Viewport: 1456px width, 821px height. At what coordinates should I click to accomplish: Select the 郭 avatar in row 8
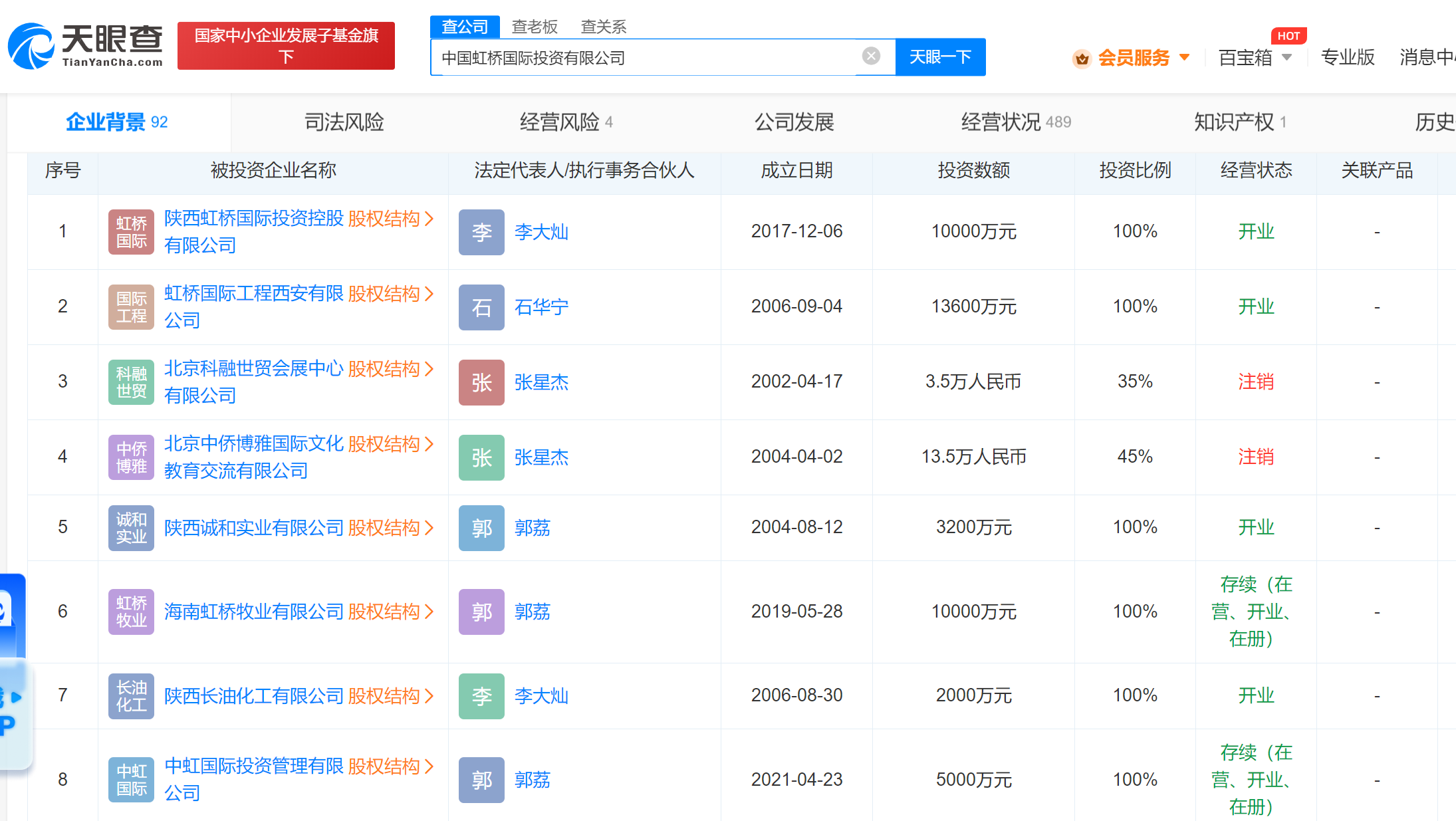pyautogui.click(x=481, y=780)
